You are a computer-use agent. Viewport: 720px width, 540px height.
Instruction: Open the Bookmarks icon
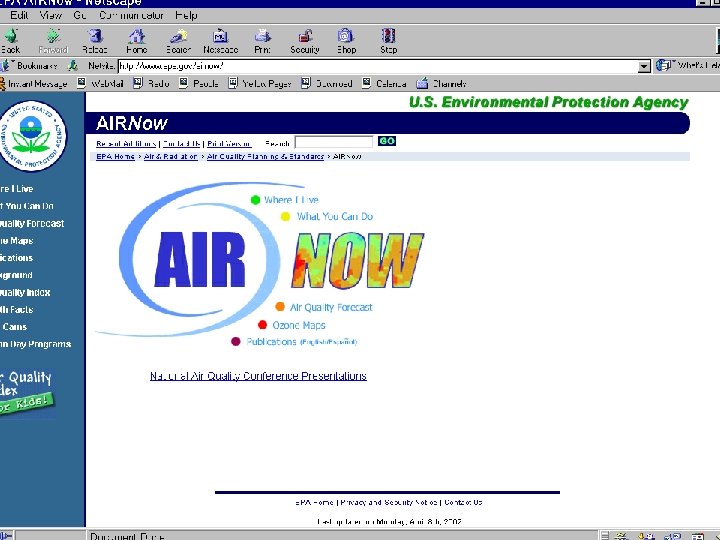[6, 66]
